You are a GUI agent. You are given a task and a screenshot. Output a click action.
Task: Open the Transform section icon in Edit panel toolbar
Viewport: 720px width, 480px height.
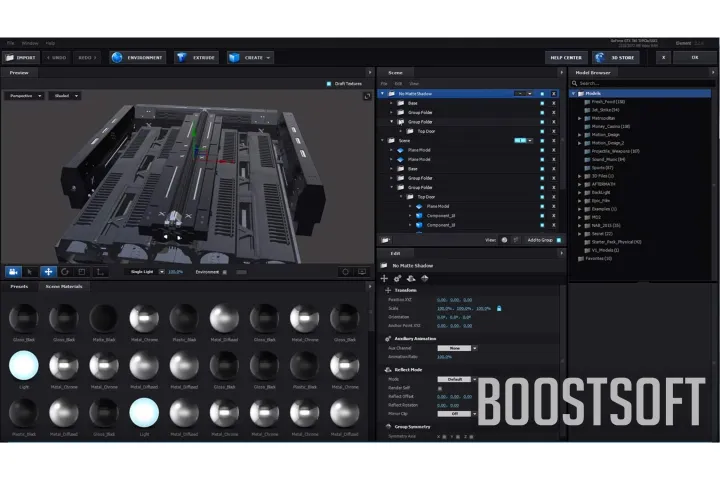coord(384,278)
